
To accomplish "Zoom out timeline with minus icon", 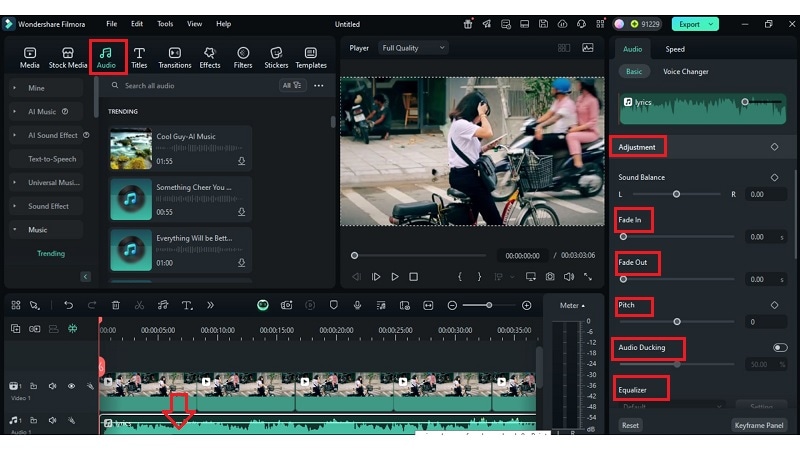I will [x=452, y=305].
